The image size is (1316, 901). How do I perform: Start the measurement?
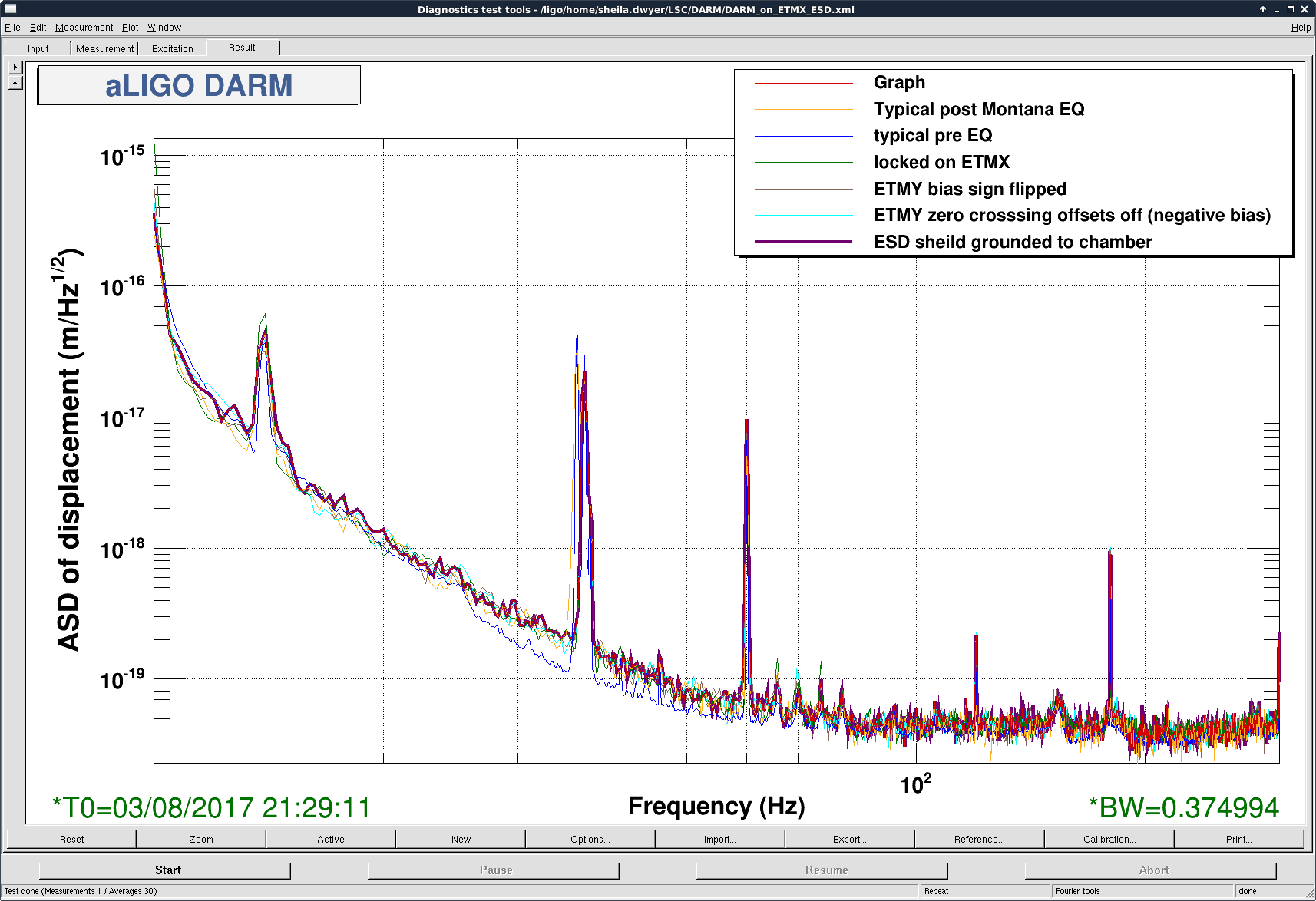coord(165,870)
